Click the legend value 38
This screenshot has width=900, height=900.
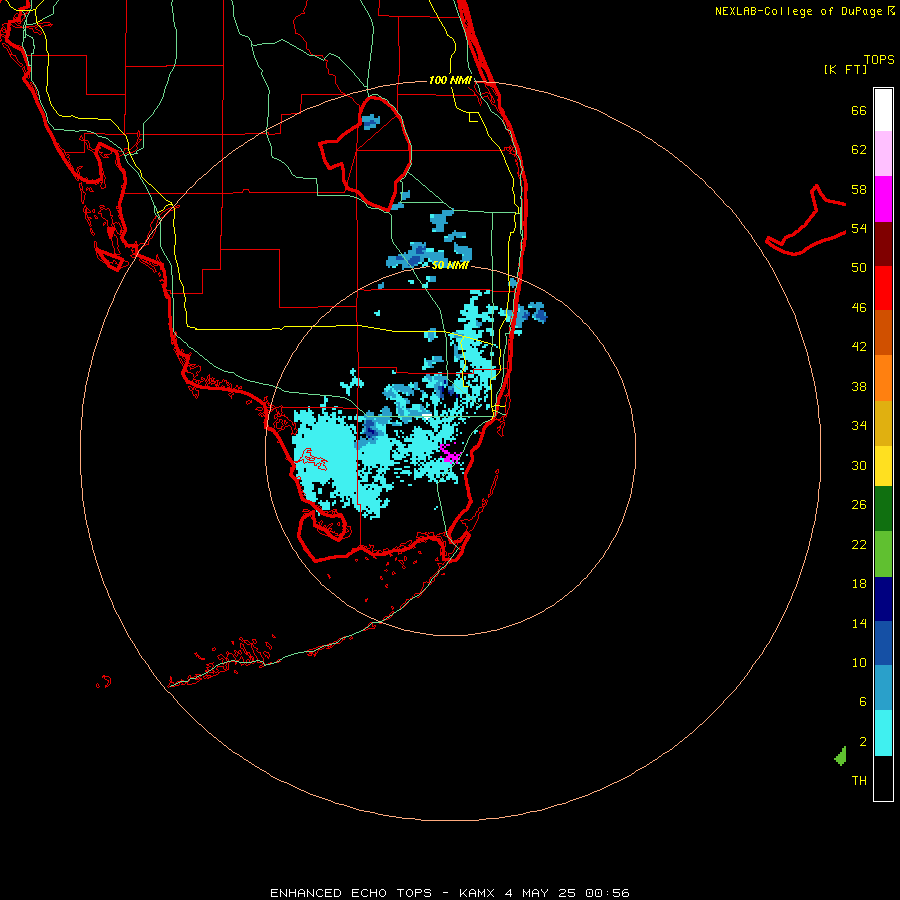[859, 386]
